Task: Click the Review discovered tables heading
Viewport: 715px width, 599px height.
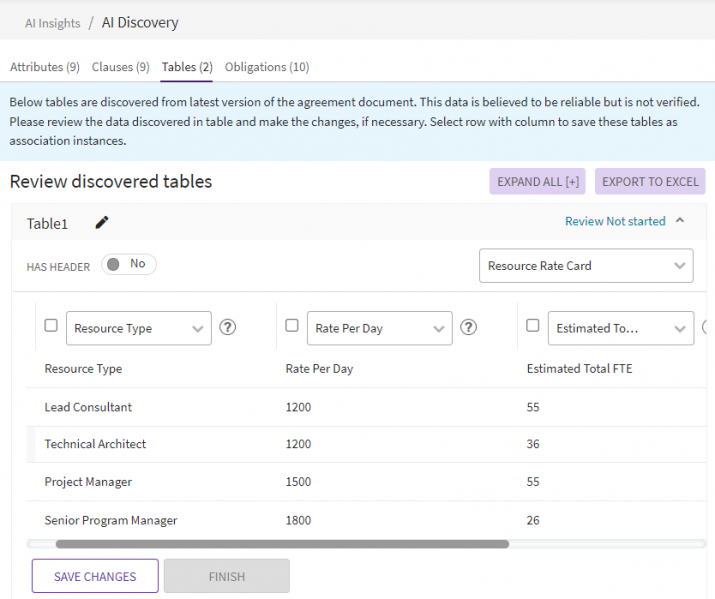Action: (111, 181)
